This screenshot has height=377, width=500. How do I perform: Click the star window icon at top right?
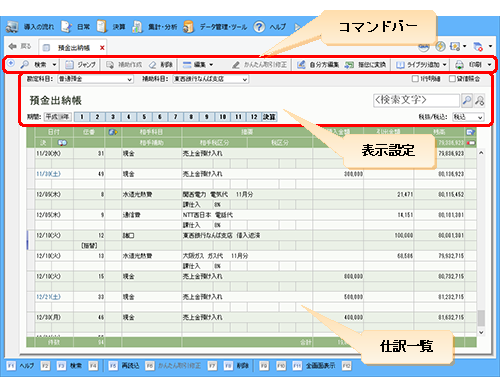455,47
